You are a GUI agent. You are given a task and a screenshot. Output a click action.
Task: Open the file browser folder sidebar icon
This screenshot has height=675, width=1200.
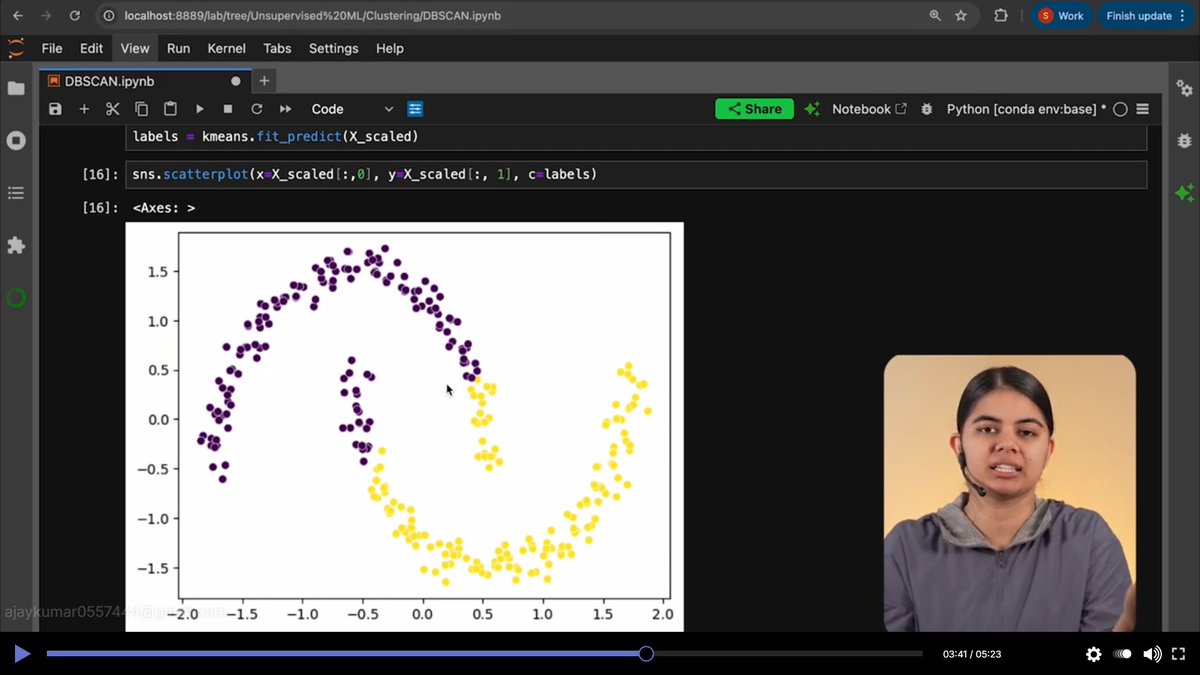tap(16, 88)
